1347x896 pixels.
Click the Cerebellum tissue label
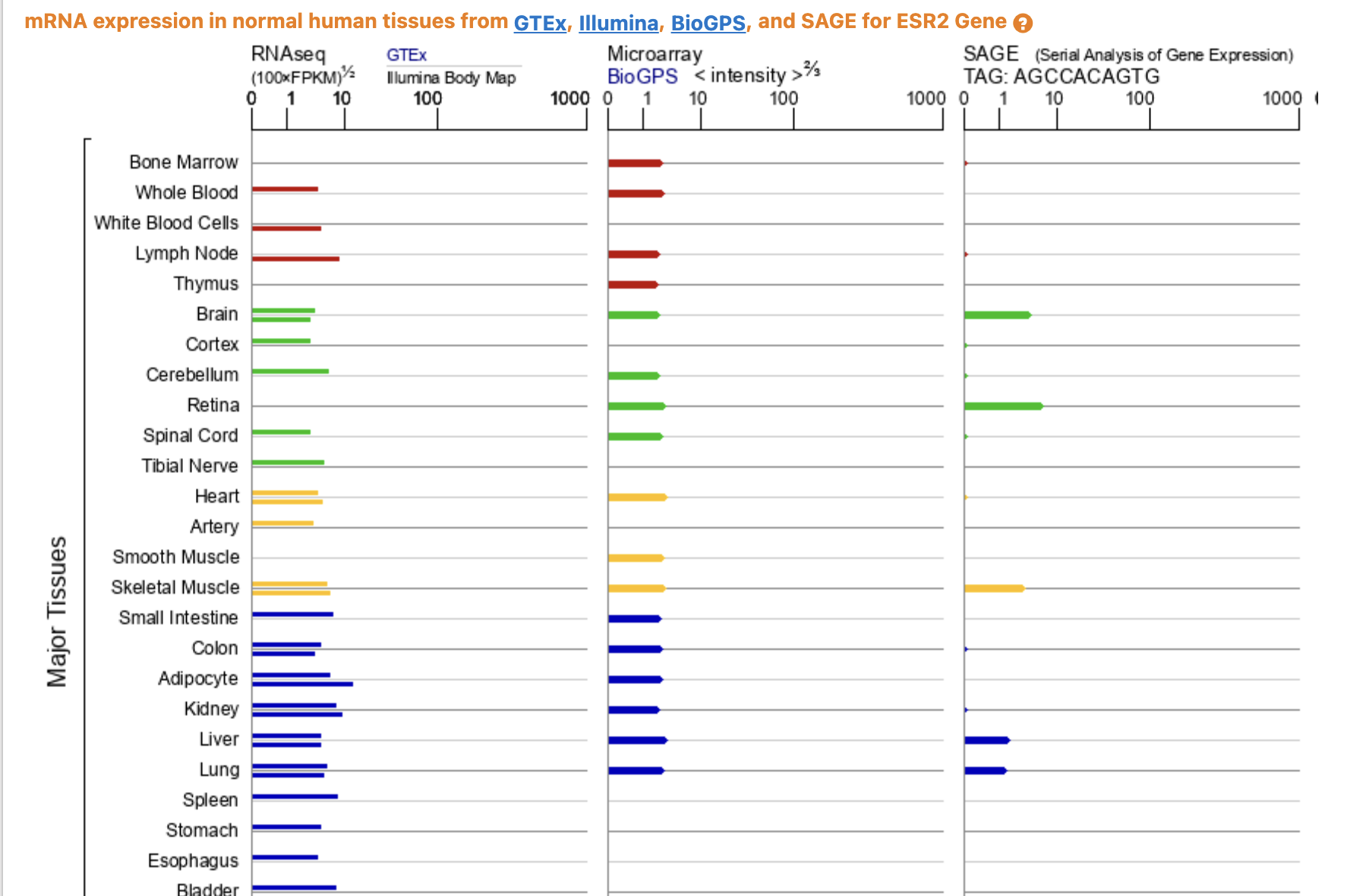pyautogui.click(x=192, y=375)
